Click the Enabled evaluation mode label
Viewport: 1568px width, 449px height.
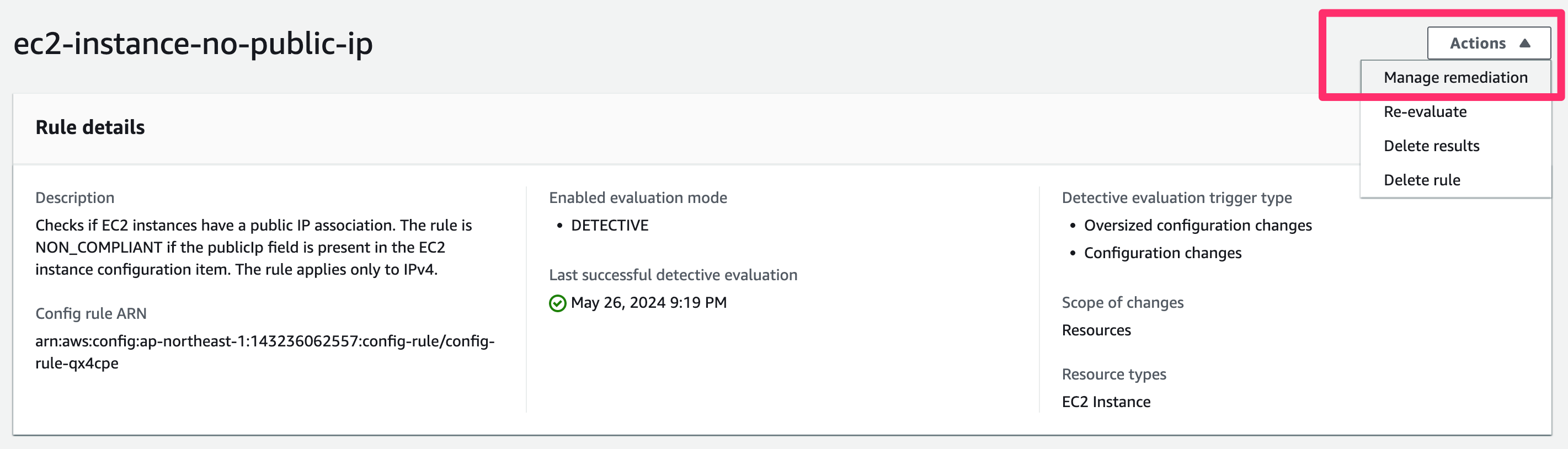click(637, 197)
